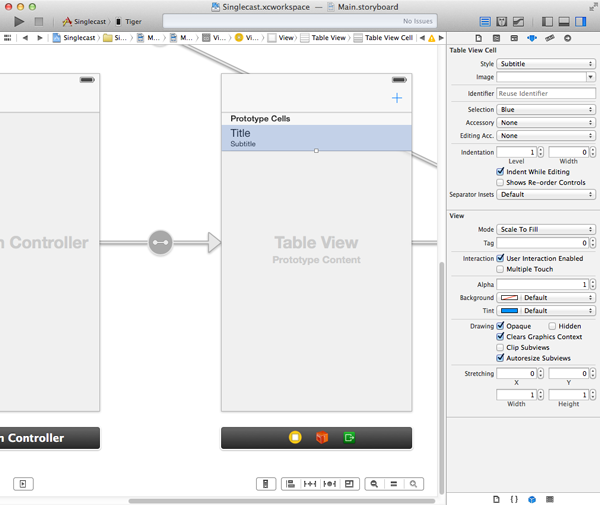The image size is (600, 505).
Task: Toggle the Opaque checkbox
Action: 500,326
